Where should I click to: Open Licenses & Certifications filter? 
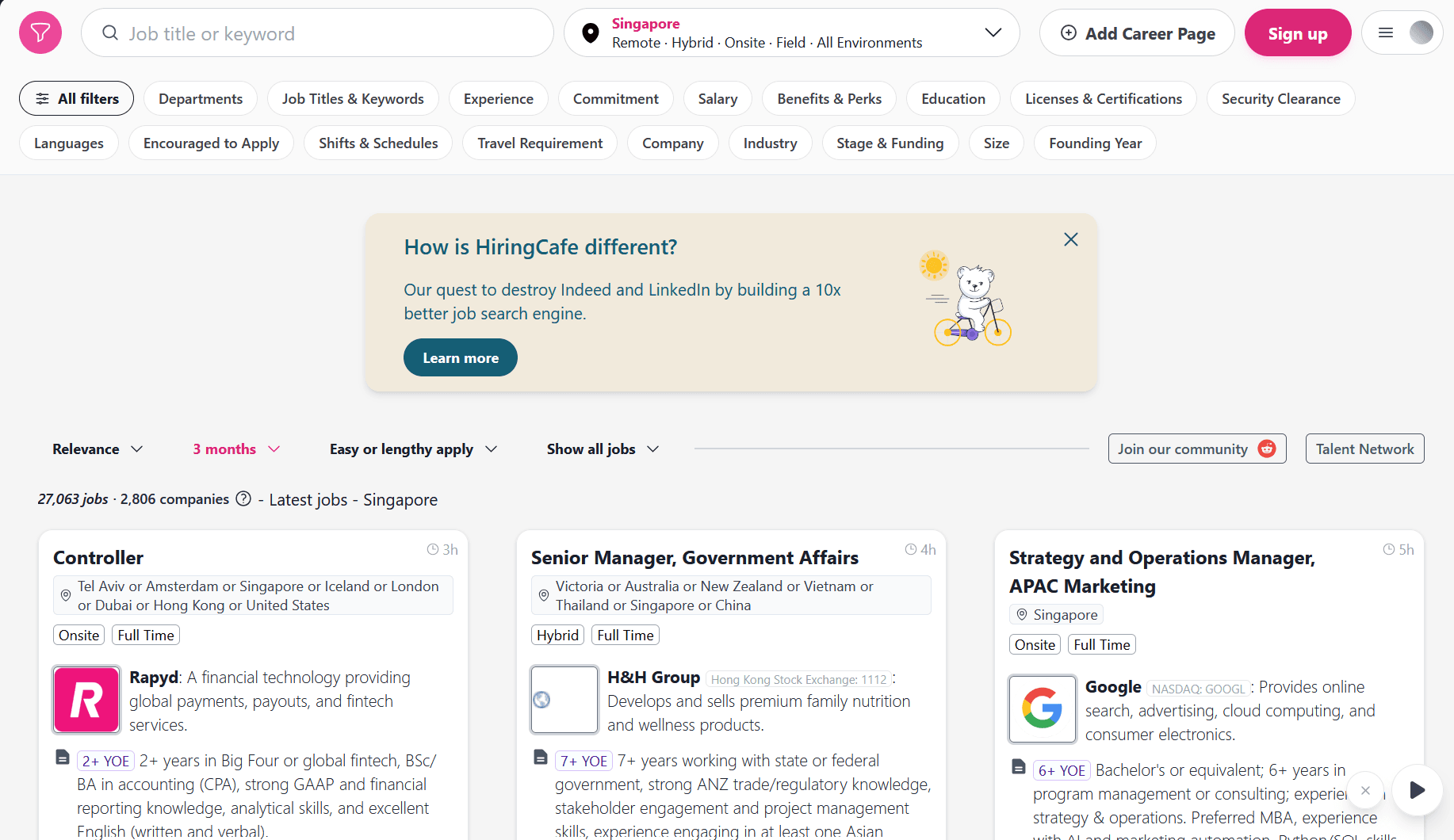click(x=1104, y=98)
